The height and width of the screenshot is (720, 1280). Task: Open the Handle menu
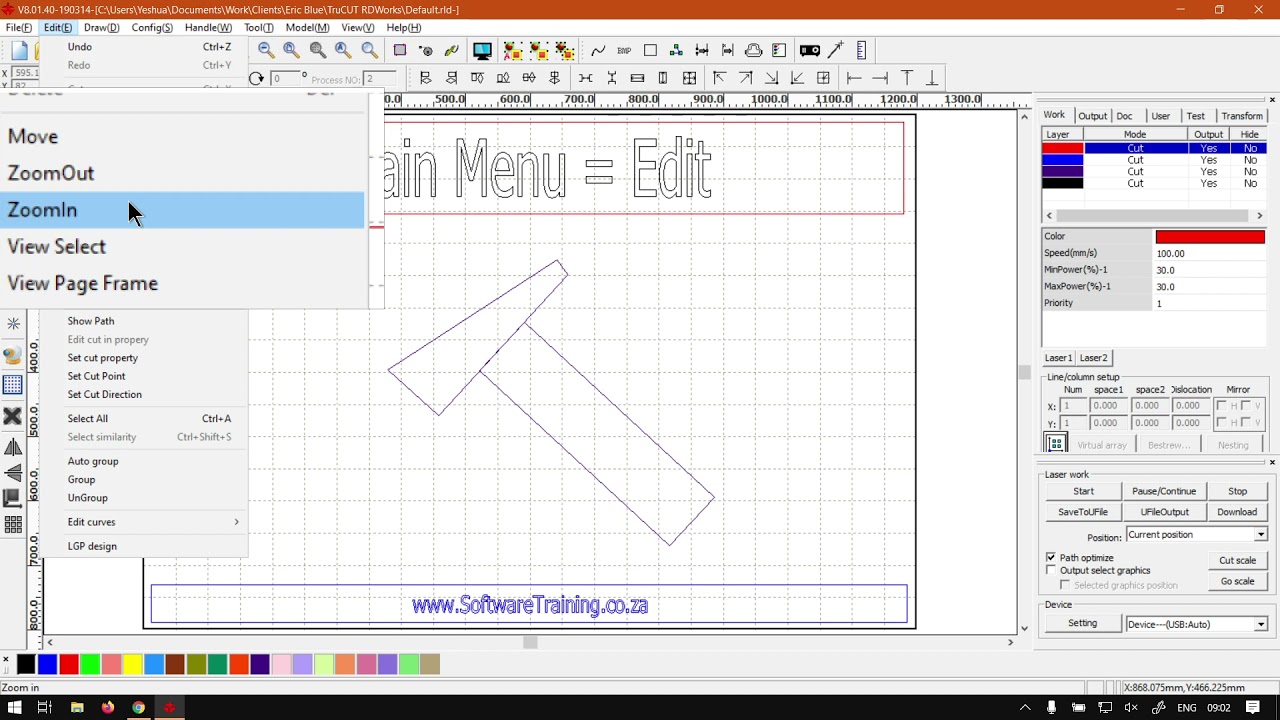pyautogui.click(x=208, y=28)
